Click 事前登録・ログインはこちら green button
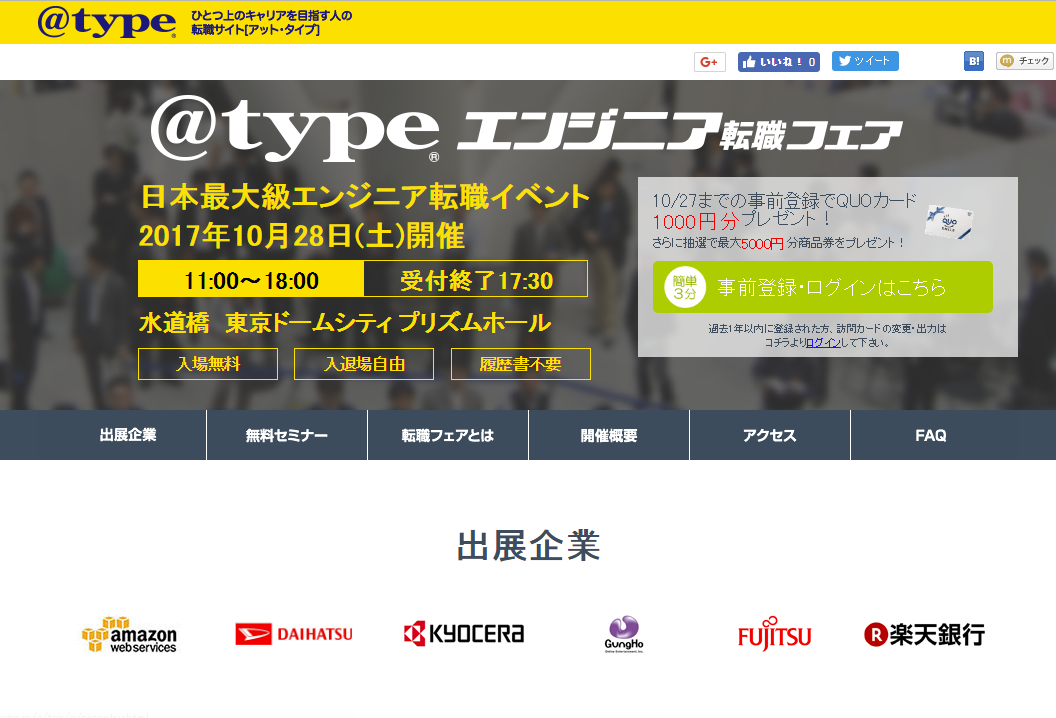Image resolution: width=1056 pixels, height=718 pixels. [822, 287]
